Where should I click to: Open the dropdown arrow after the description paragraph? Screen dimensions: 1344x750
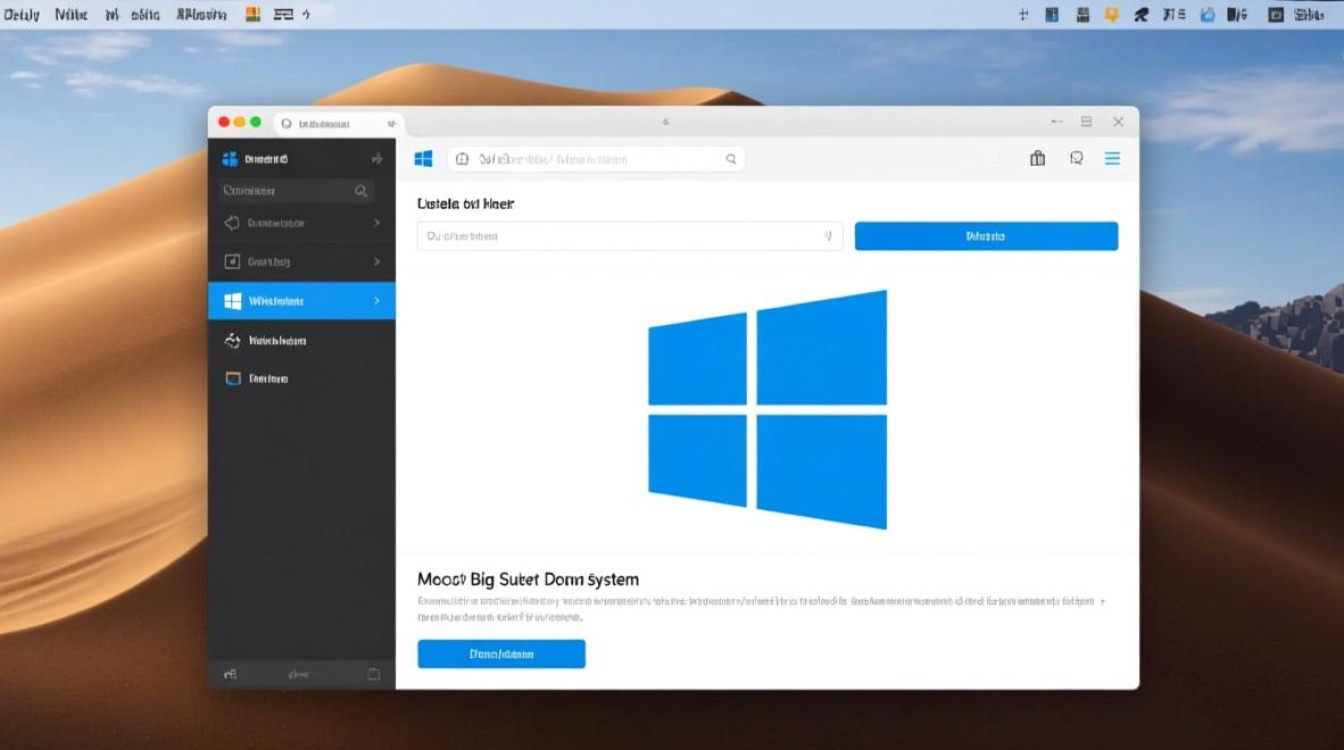point(1105,601)
